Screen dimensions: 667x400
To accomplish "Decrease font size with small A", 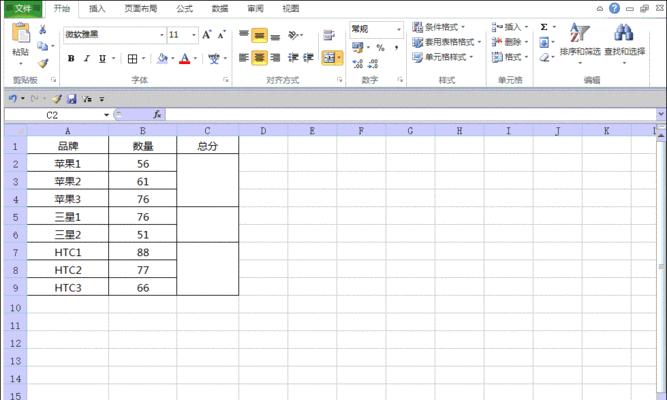I will (x=221, y=35).
